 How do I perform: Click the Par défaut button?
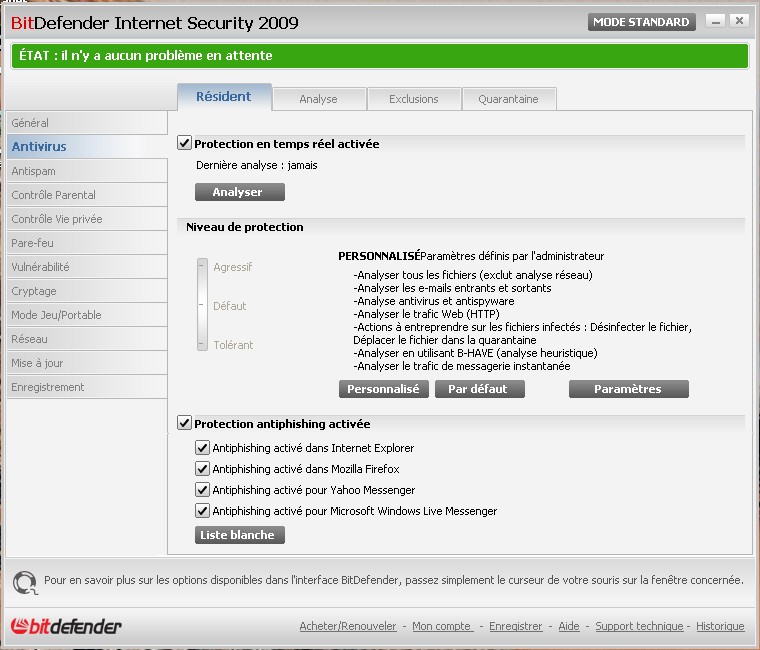tap(480, 389)
